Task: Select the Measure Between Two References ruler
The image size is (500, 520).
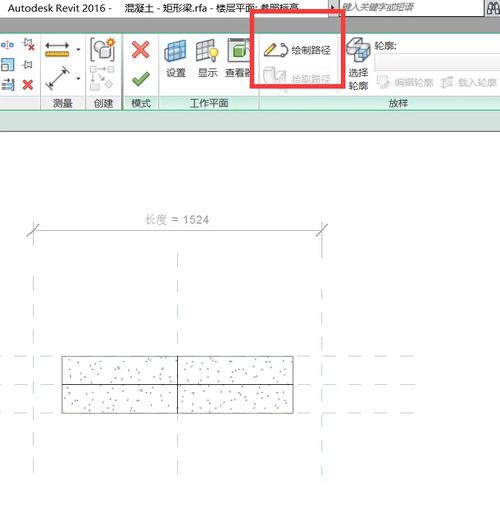Action: [57, 50]
